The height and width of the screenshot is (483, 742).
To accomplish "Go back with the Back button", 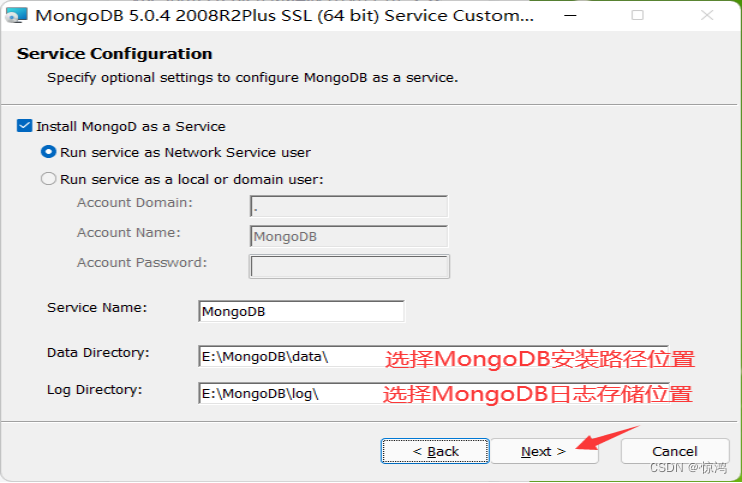I will click(435, 451).
